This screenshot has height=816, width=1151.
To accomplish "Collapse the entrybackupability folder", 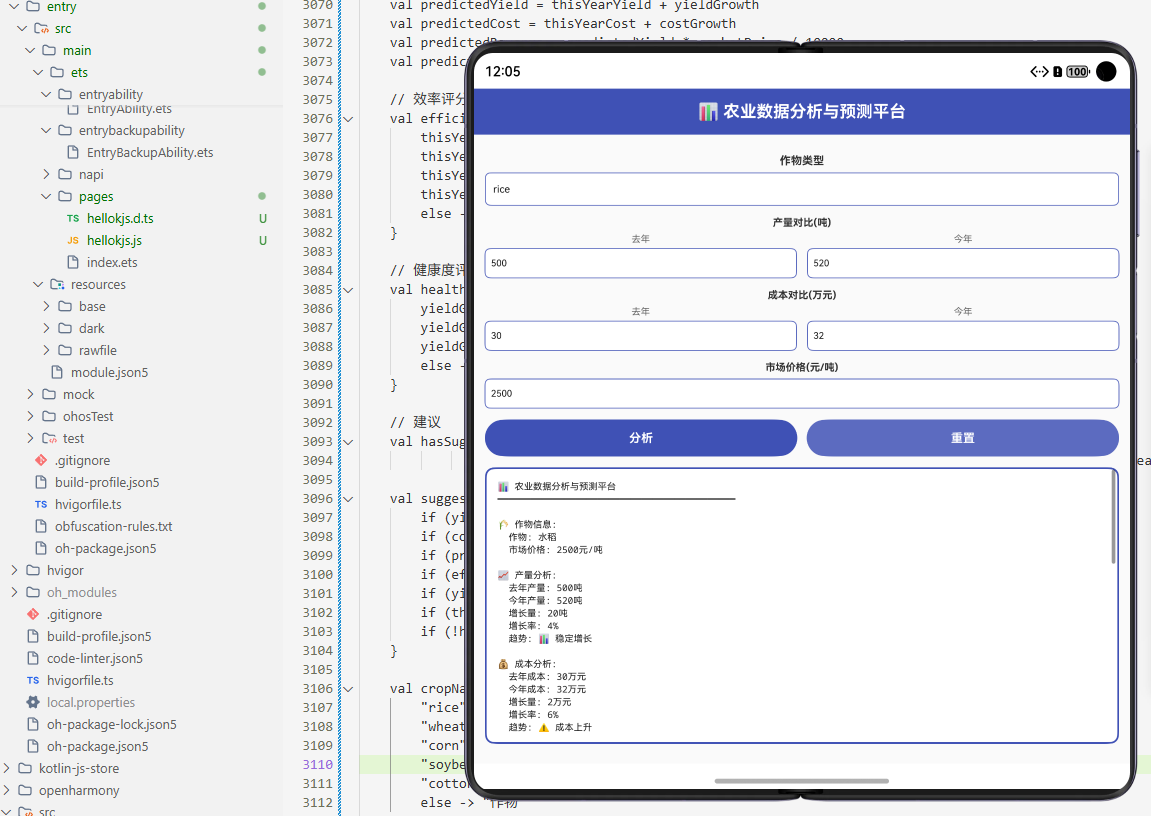I will (46, 131).
